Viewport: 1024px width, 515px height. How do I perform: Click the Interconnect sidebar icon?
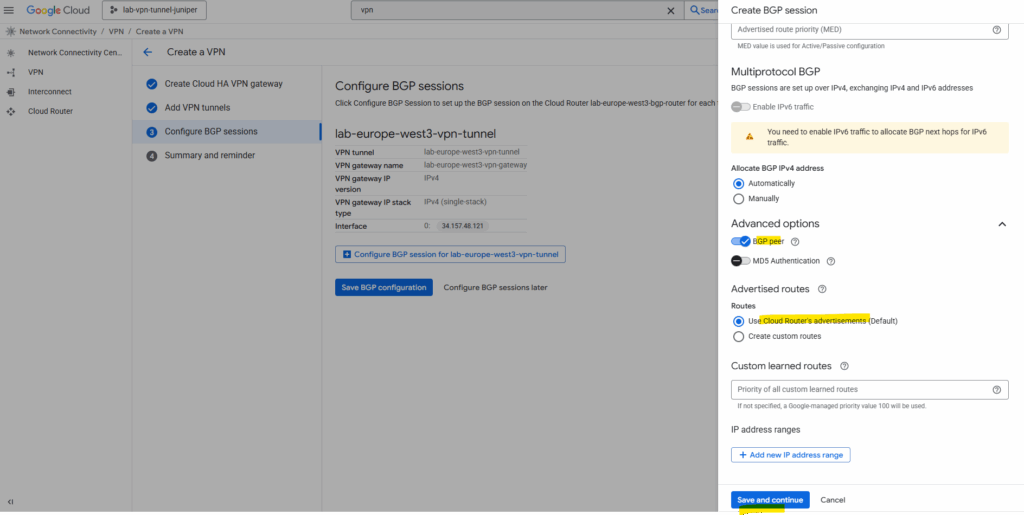(x=10, y=92)
